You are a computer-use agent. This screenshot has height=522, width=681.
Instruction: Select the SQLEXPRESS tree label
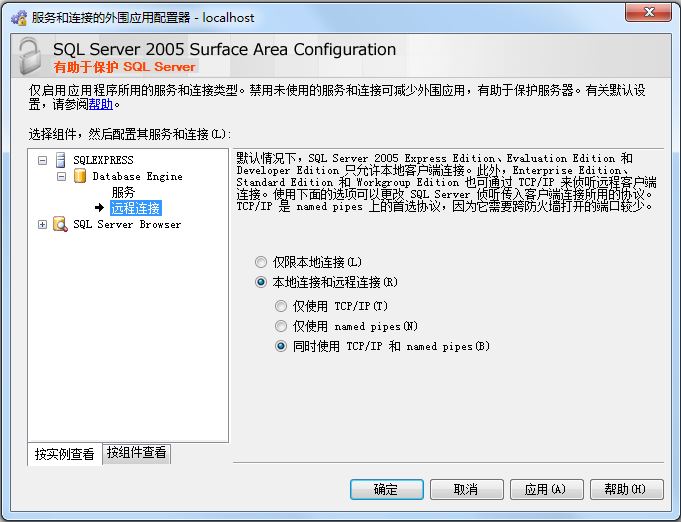[x=103, y=160]
